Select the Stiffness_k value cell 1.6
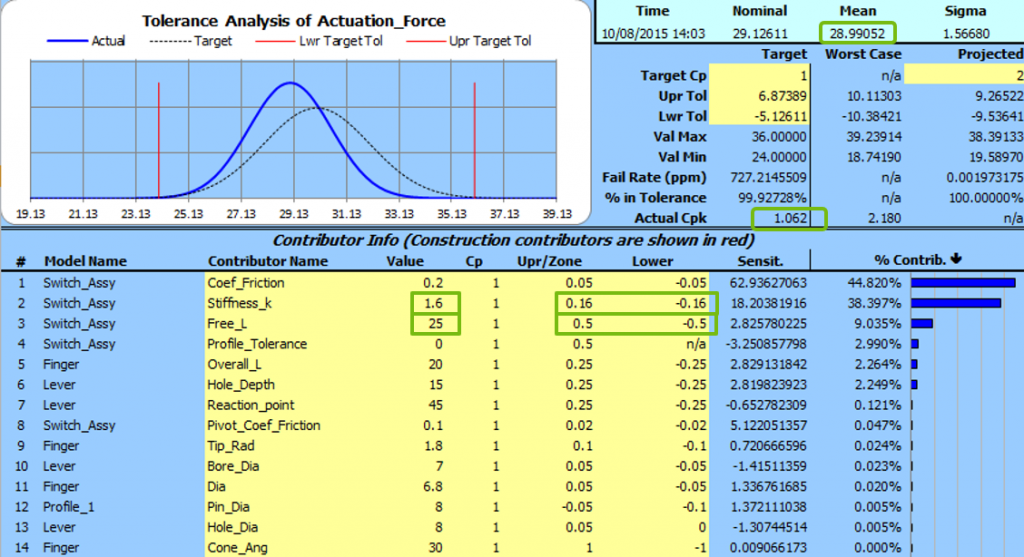The image size is (1024, 557). coord(435,303)
